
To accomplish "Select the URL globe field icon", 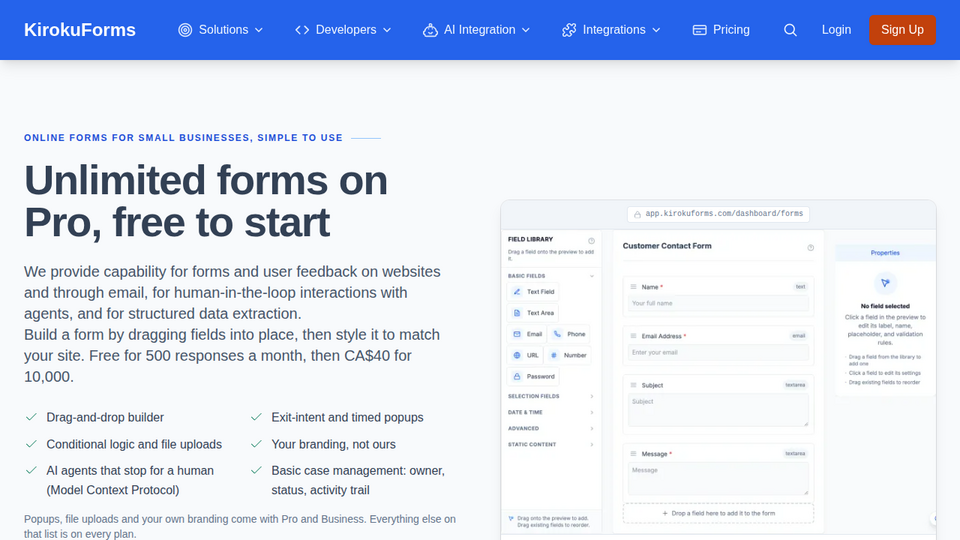I will pos(517,355).
